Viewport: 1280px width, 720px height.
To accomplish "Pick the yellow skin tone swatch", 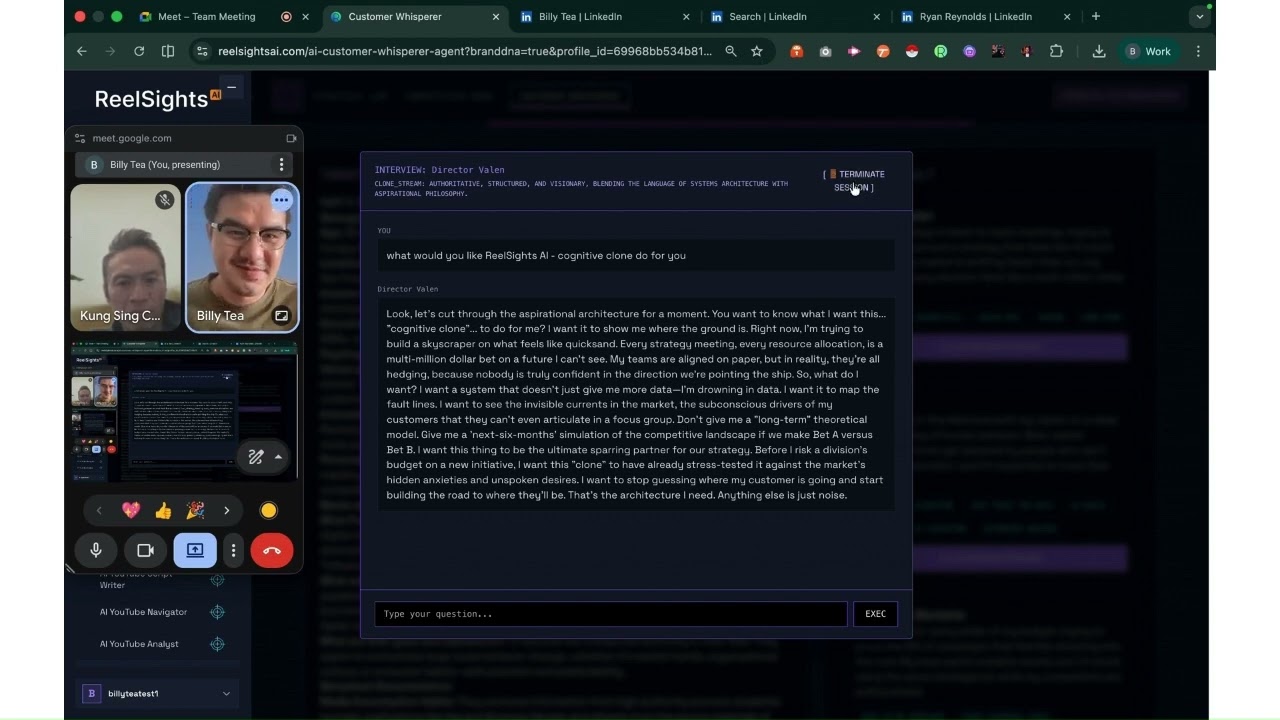I will pyautogui.click(x=268, y=510).
